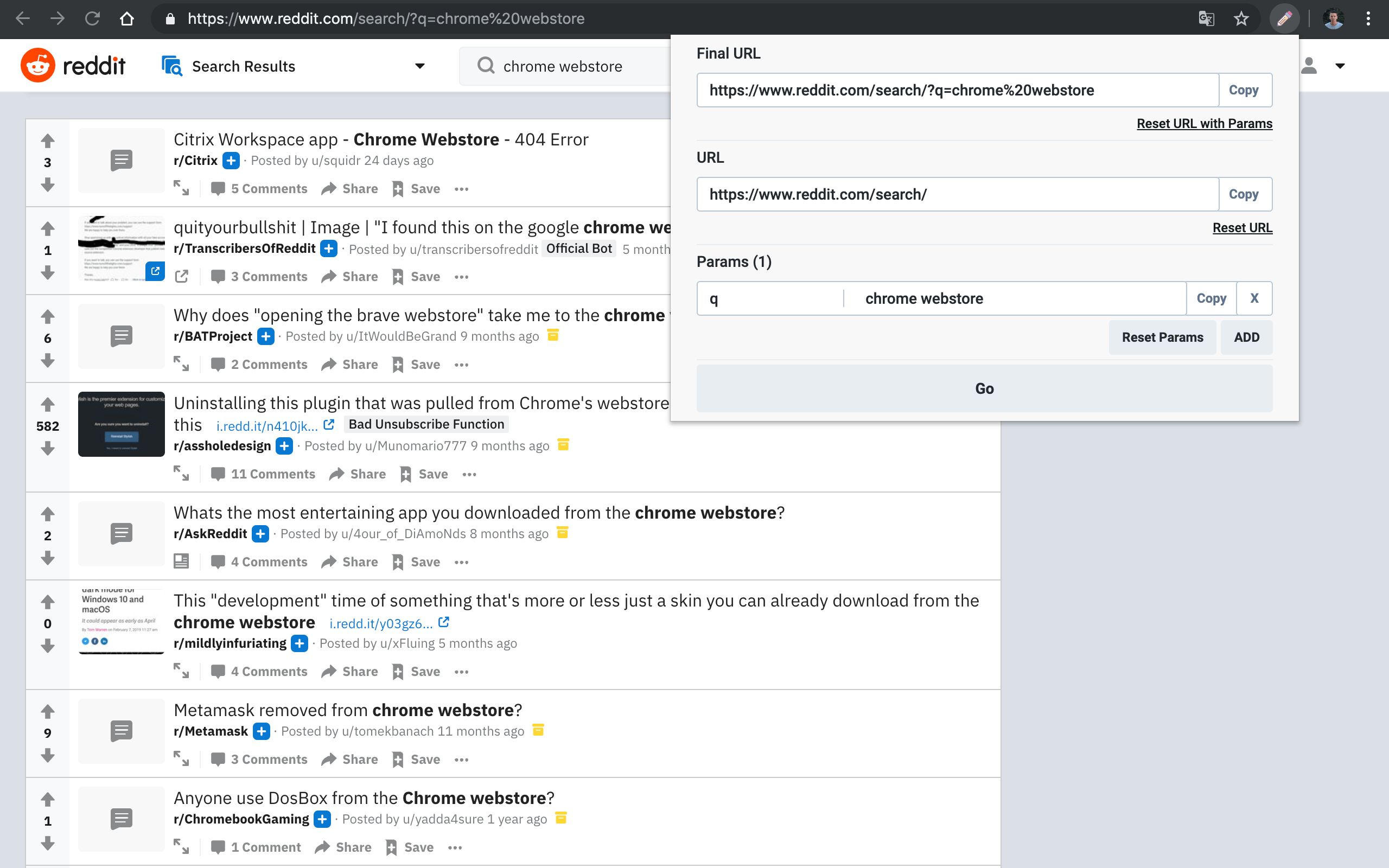Viewport: 1389px width, 868px height.
Task: Open the URL editor pencil extension icon
Action: point(1284,18)
